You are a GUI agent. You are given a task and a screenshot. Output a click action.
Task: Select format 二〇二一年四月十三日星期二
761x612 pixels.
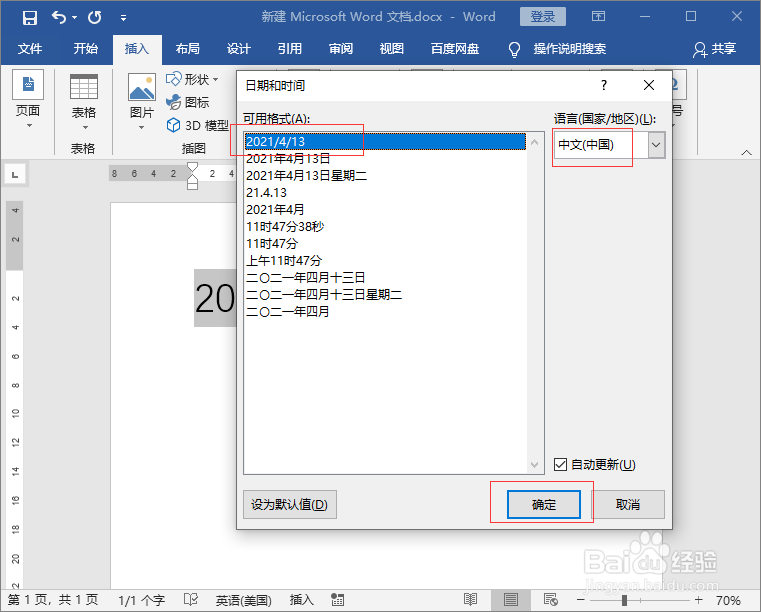pos(385,294)
